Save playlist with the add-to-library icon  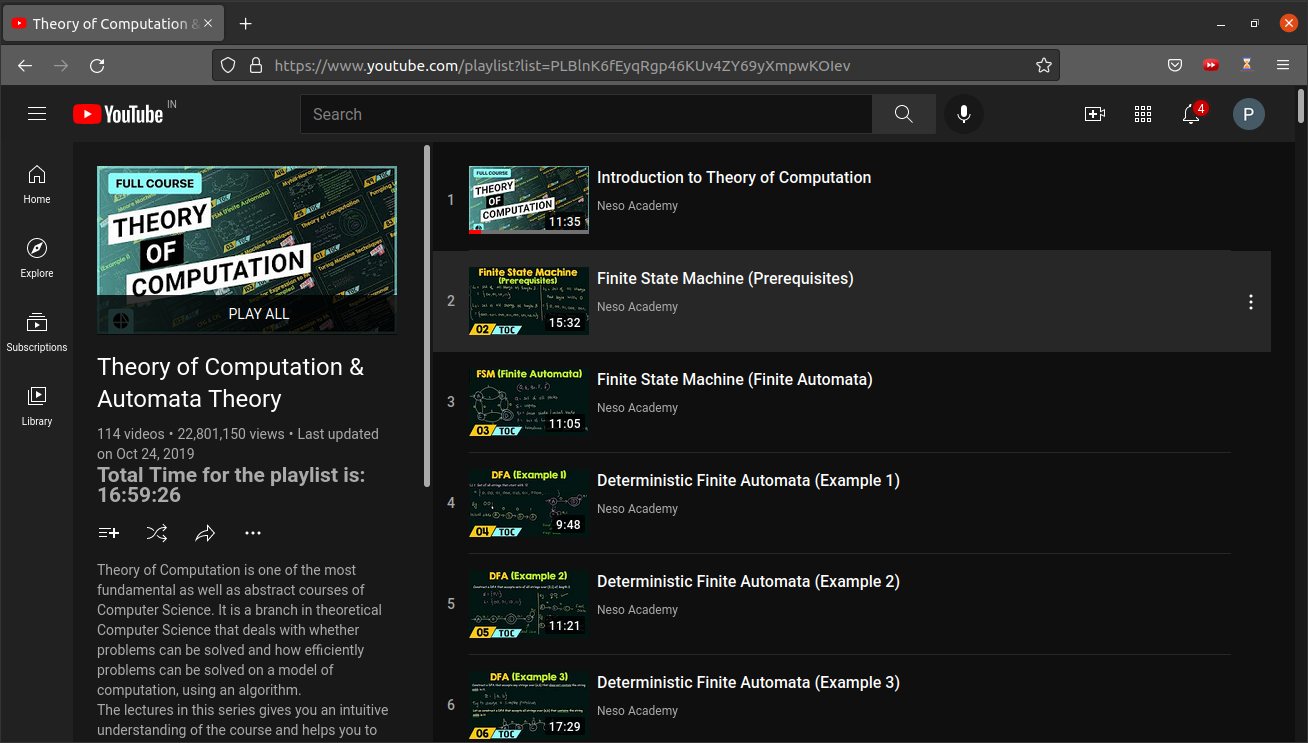(x=109, y=533)
